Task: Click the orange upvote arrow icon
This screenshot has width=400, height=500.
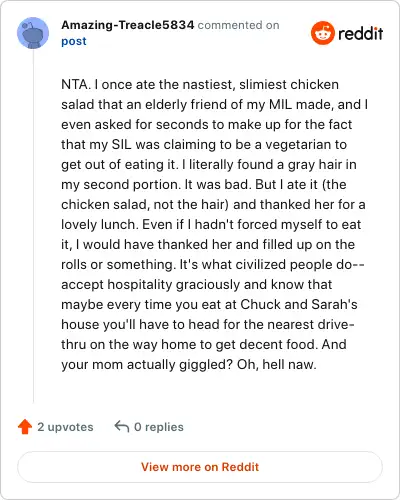Action: point(25,427)
